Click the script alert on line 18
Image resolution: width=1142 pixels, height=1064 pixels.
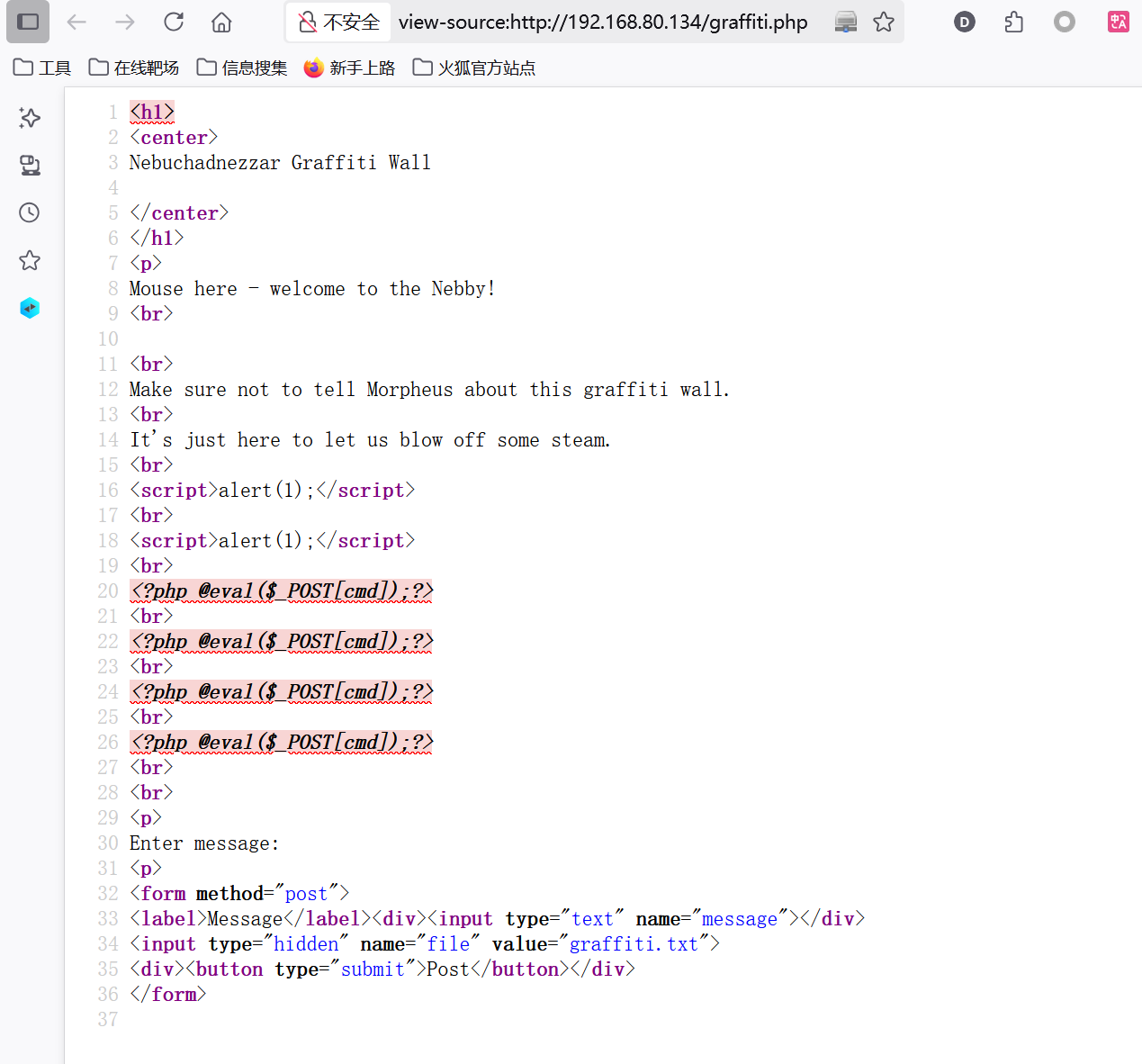tap(272, 540)
